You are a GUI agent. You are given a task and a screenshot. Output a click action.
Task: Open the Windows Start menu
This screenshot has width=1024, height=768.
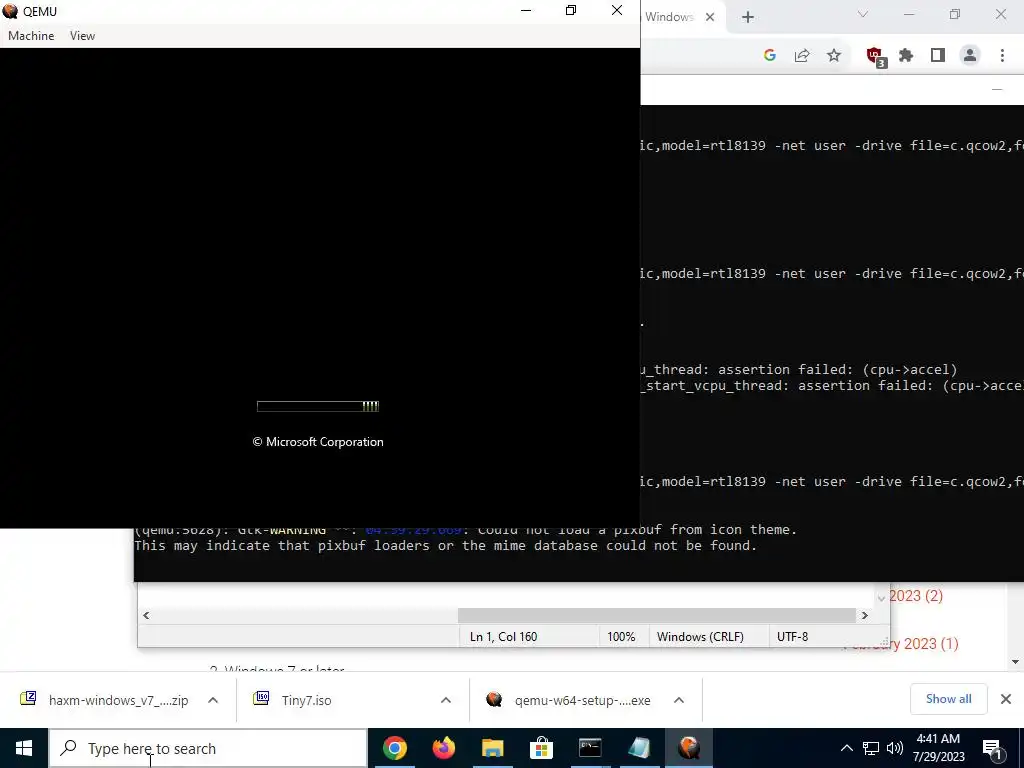24,748
